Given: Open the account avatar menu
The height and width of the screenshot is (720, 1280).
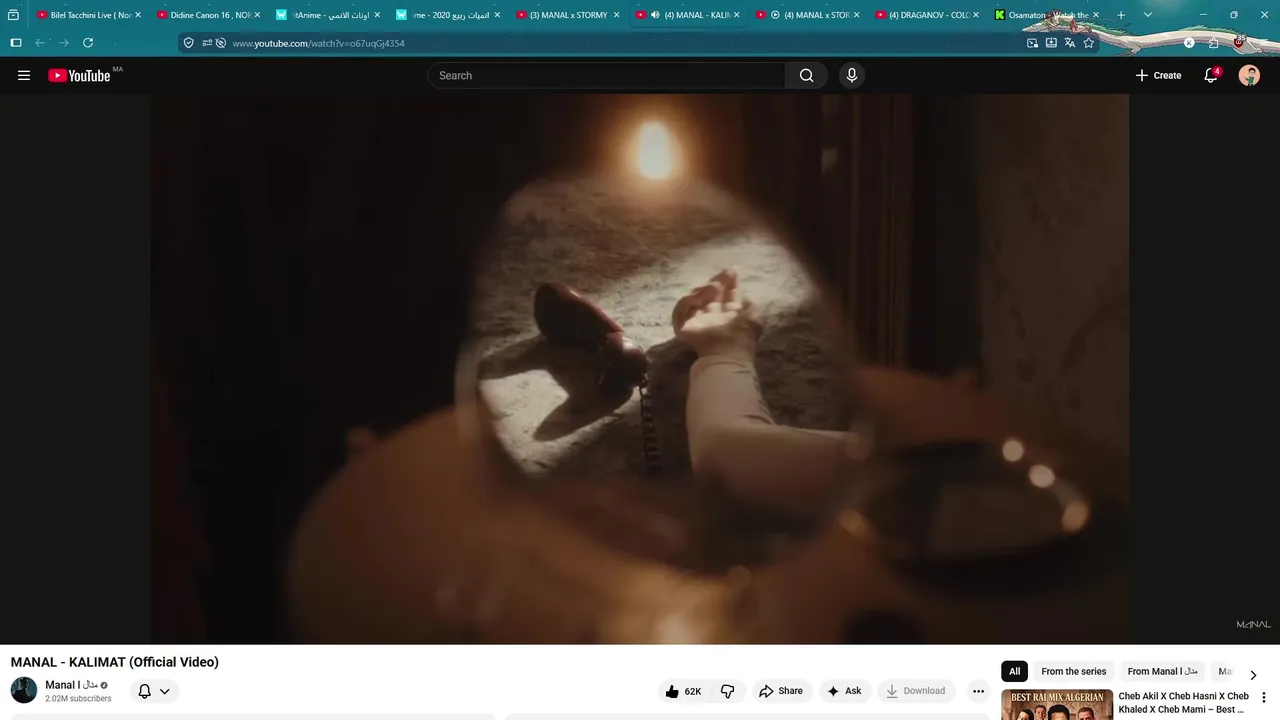Looking at the screenshot, I should [x=1249, y=75].
